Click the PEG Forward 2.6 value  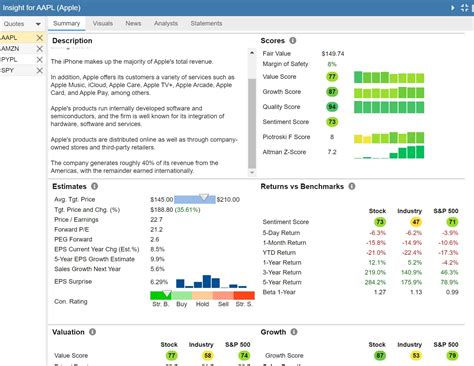[x=155, y=239]
